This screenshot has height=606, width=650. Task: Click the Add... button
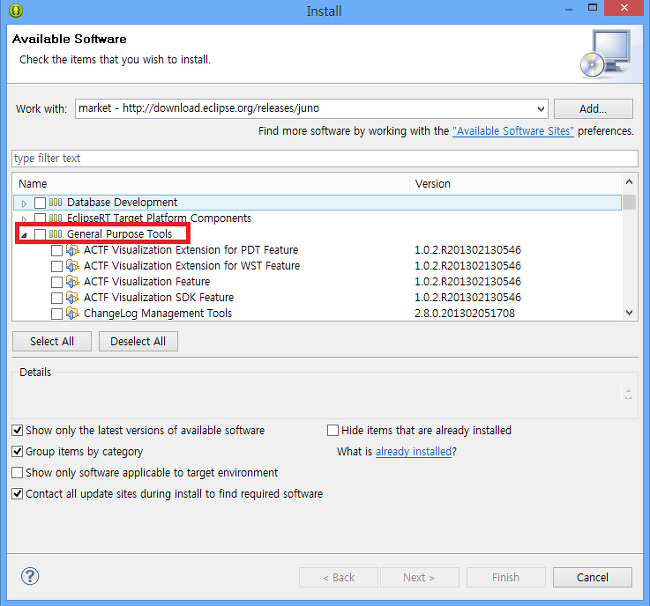tap(593, 109)
